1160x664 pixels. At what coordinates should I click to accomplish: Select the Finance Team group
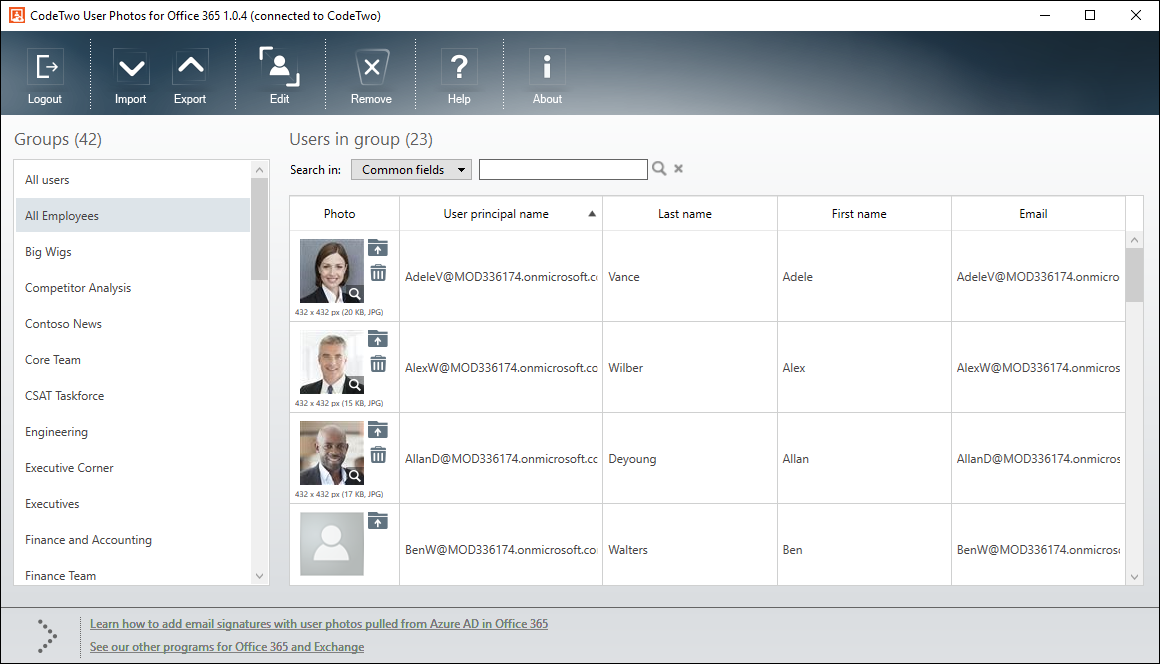pyautogui.click(x=133, y=574)
